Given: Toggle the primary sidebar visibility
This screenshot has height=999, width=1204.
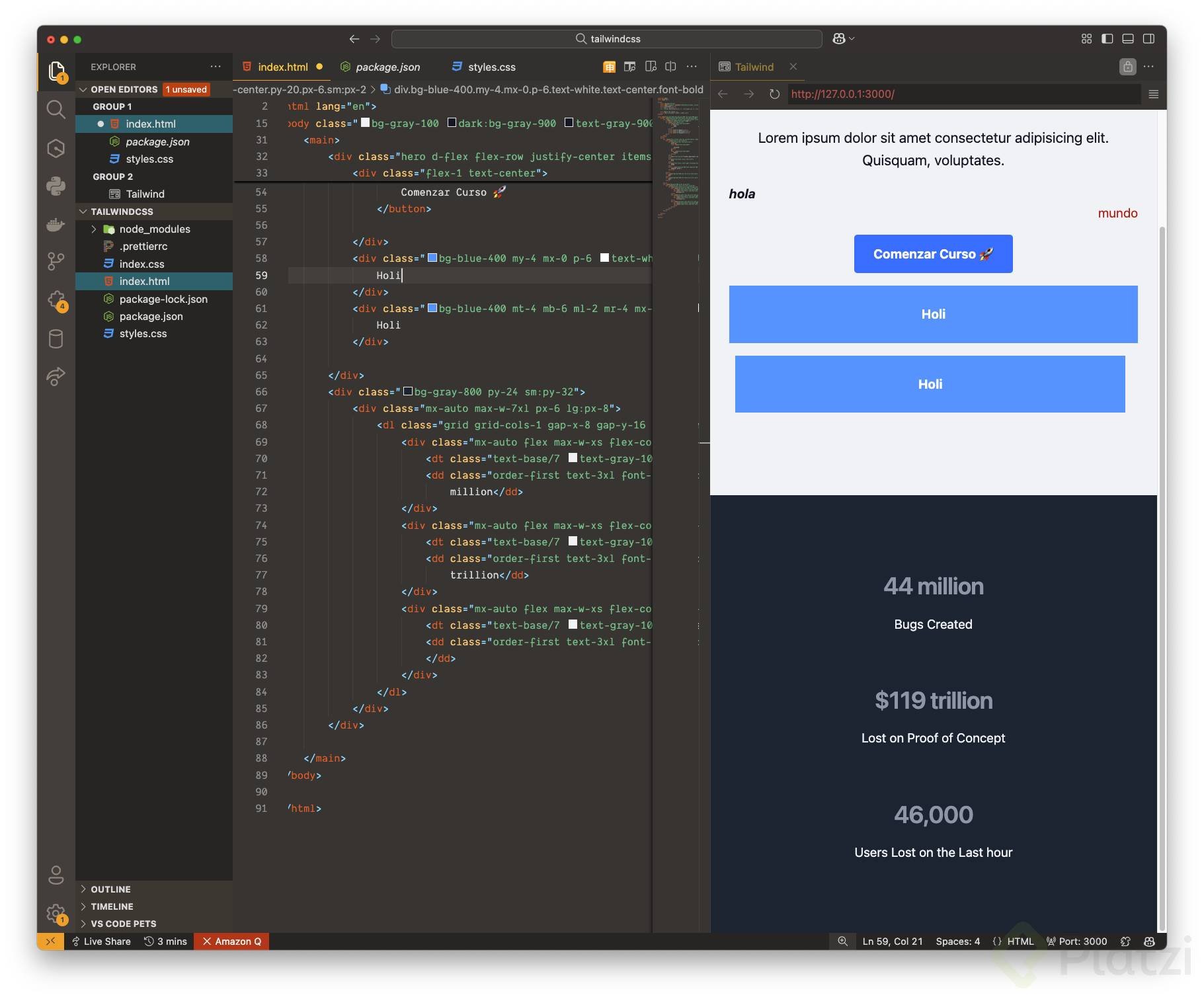Looking at the screenshot, I should point(1107,39).
